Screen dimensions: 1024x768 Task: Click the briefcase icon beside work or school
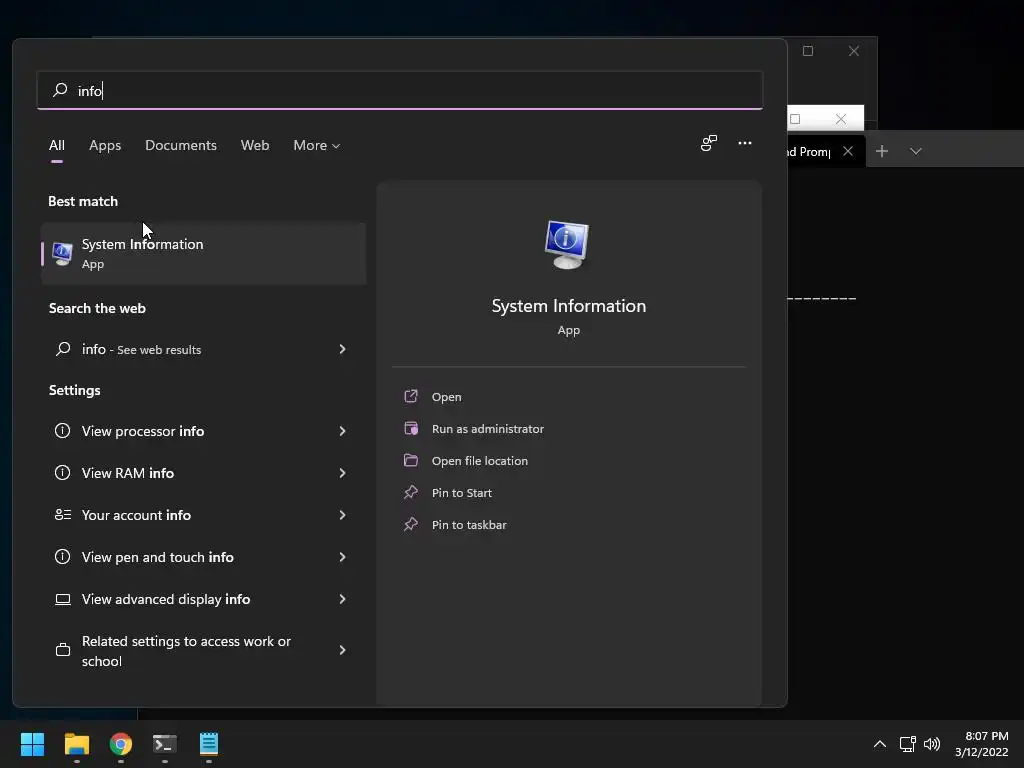(63, 650)
